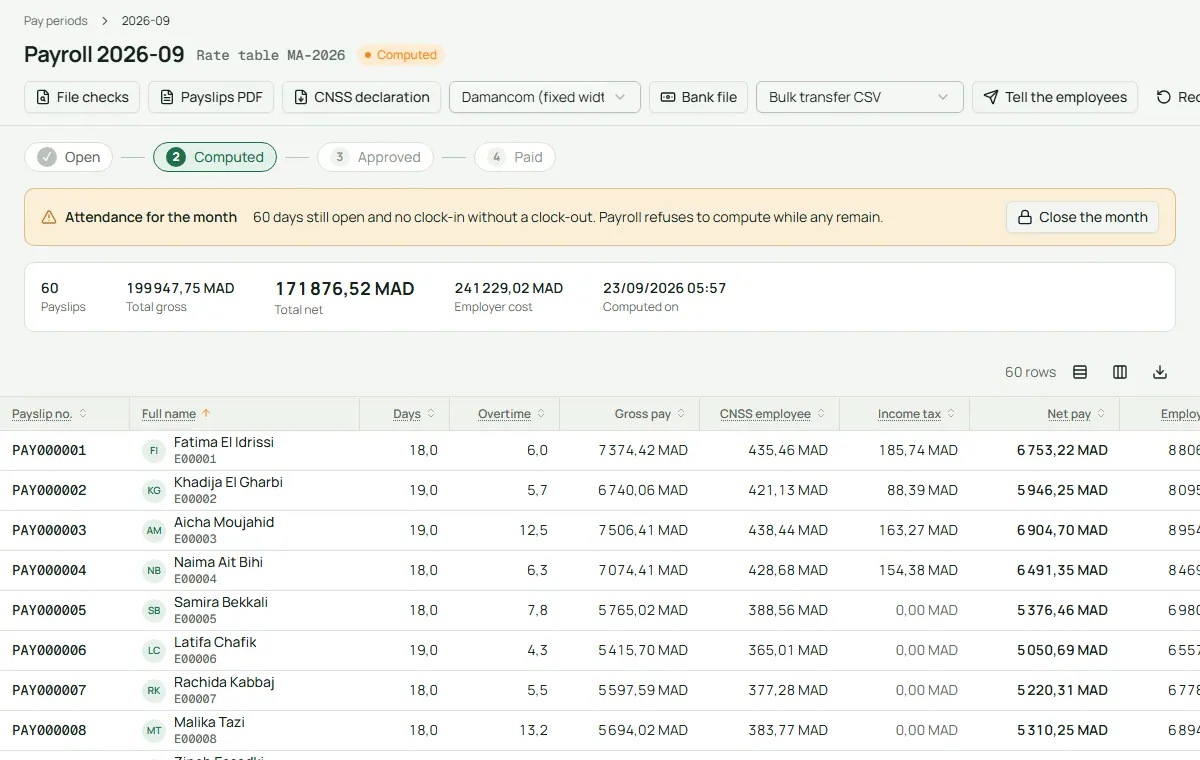Click net pay 6 753,22 MAD

[x=1062, y=451]
